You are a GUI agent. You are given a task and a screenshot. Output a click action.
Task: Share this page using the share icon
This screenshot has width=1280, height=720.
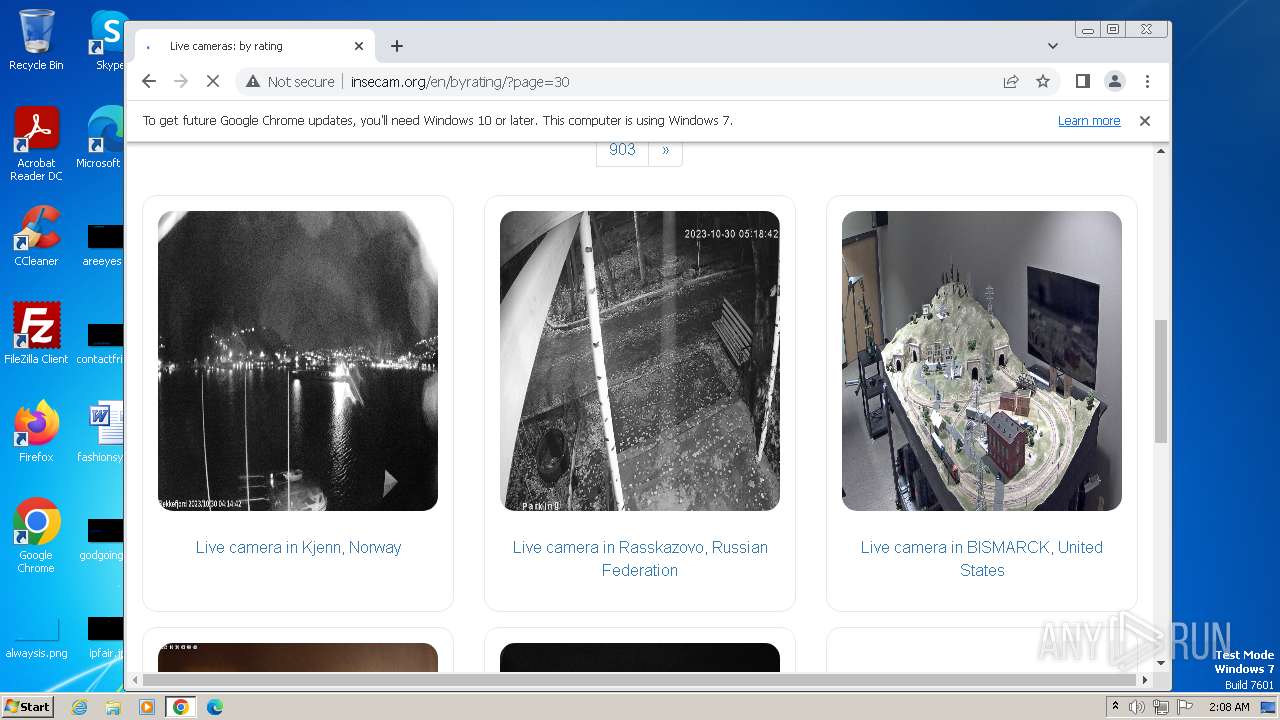click(x=1011, y=82)
